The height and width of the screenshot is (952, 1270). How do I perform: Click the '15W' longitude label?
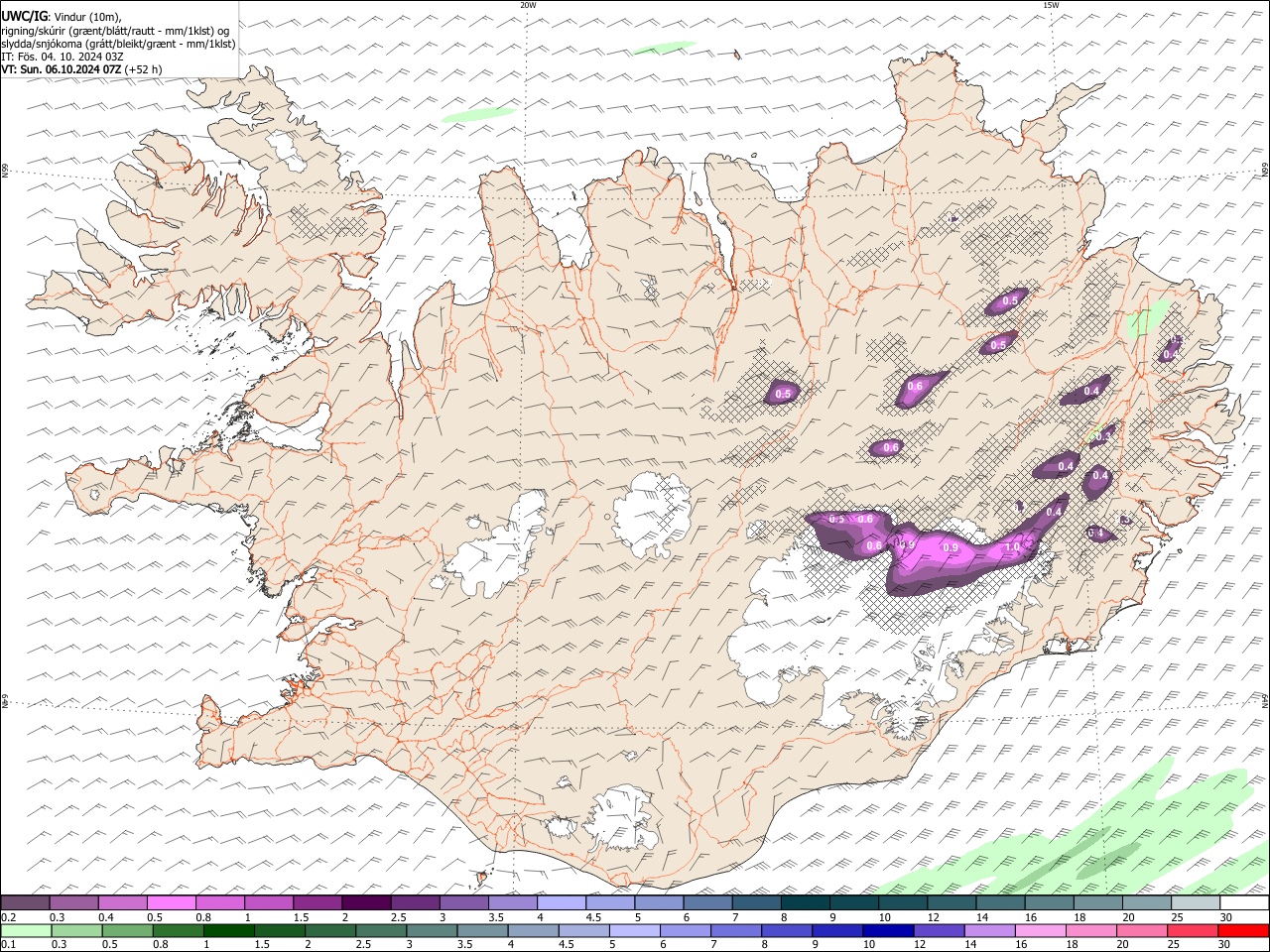[x=1051, y=5]
